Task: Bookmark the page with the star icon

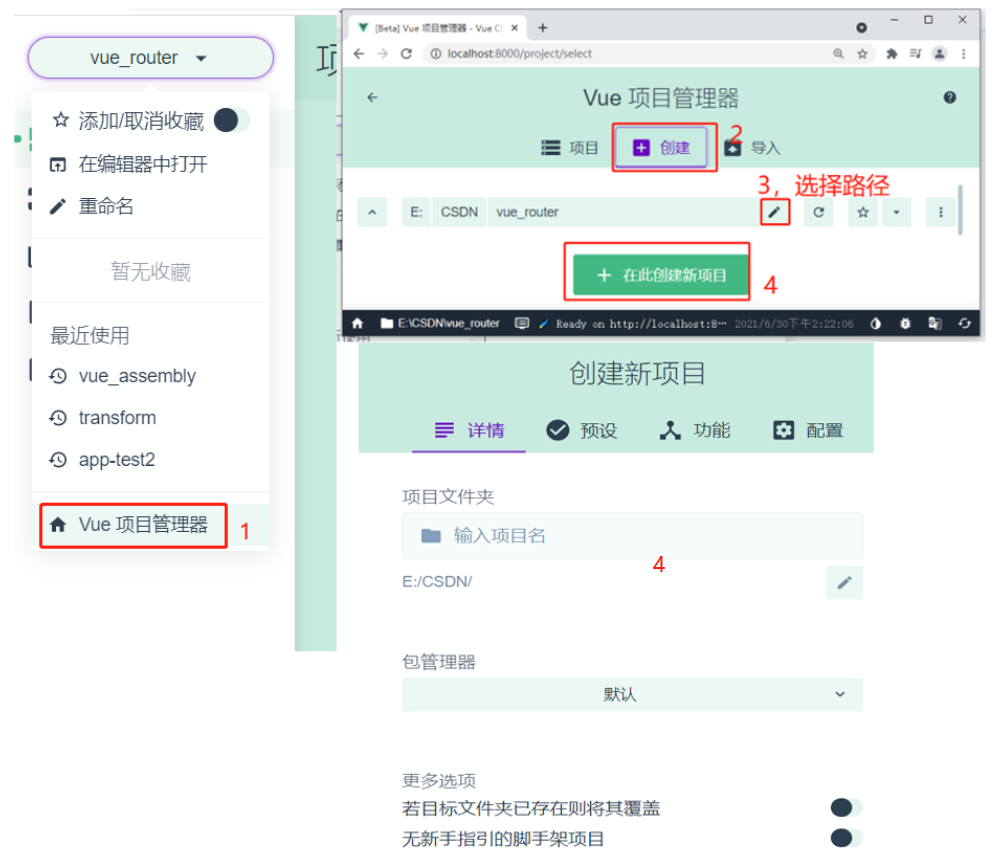Action: 862,54
